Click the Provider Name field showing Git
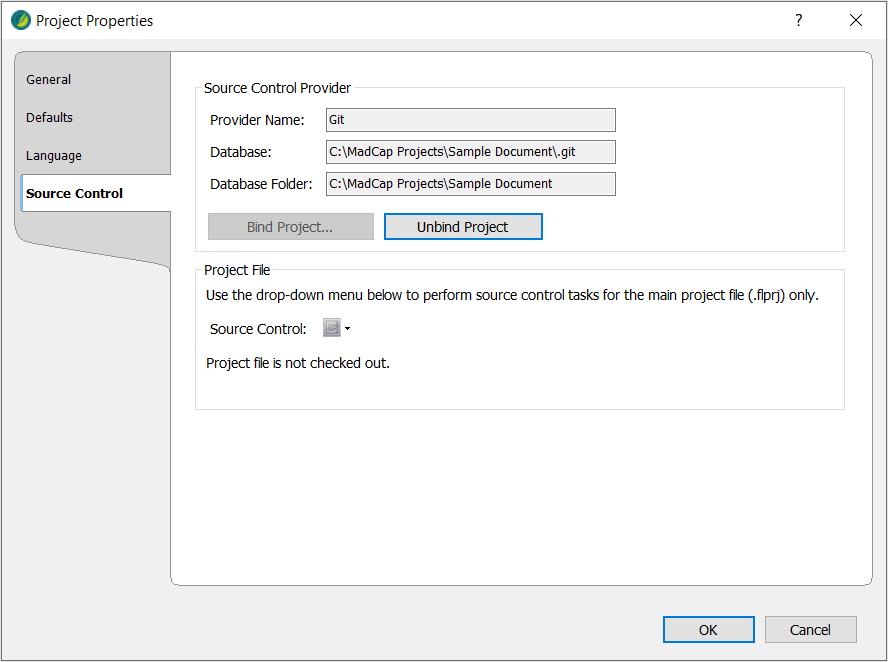The image size is (888, 662). (x=470, y=120)
